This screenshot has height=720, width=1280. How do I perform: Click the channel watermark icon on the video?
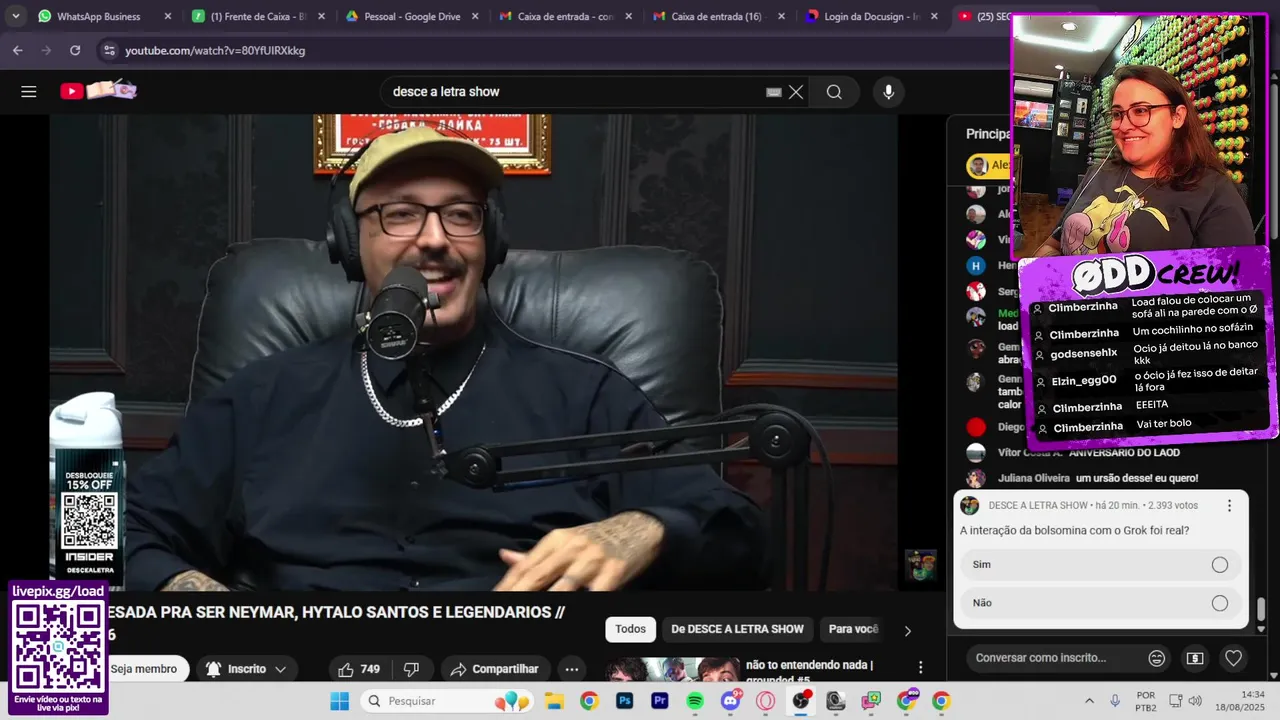point(921,565)
